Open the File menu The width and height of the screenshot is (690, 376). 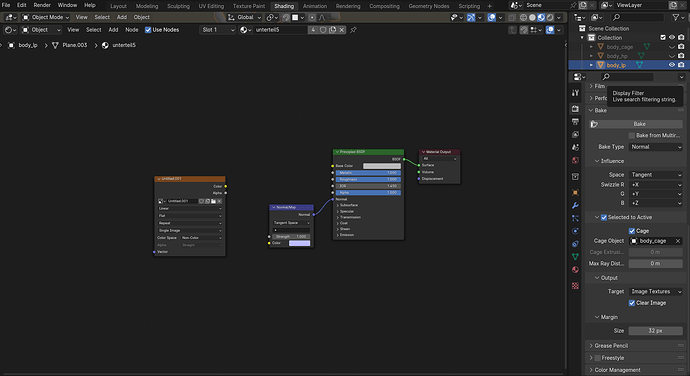[6, 5]
